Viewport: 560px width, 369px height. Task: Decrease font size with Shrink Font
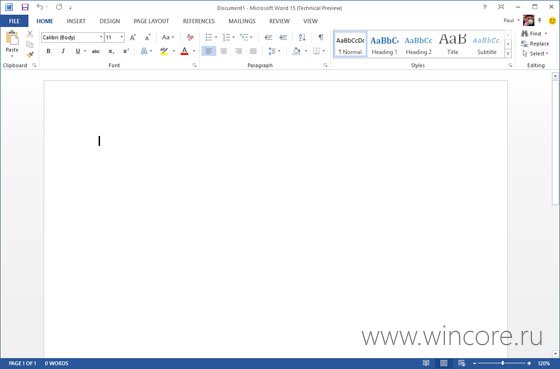(147, 38)
